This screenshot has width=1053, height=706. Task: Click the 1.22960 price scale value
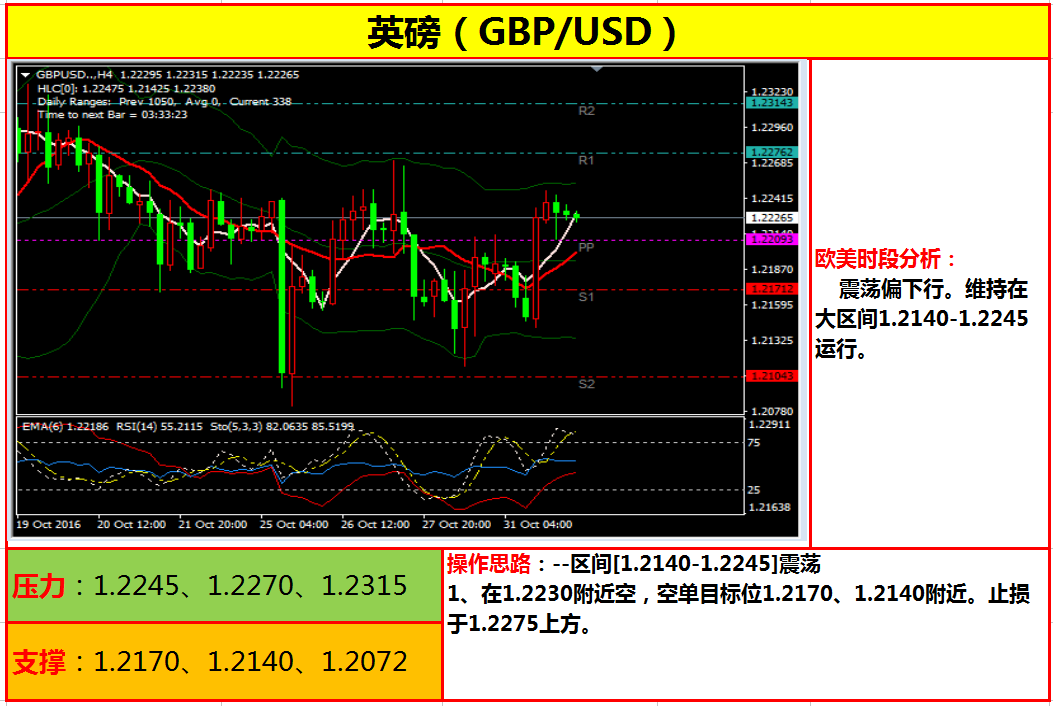pos(772,128)
